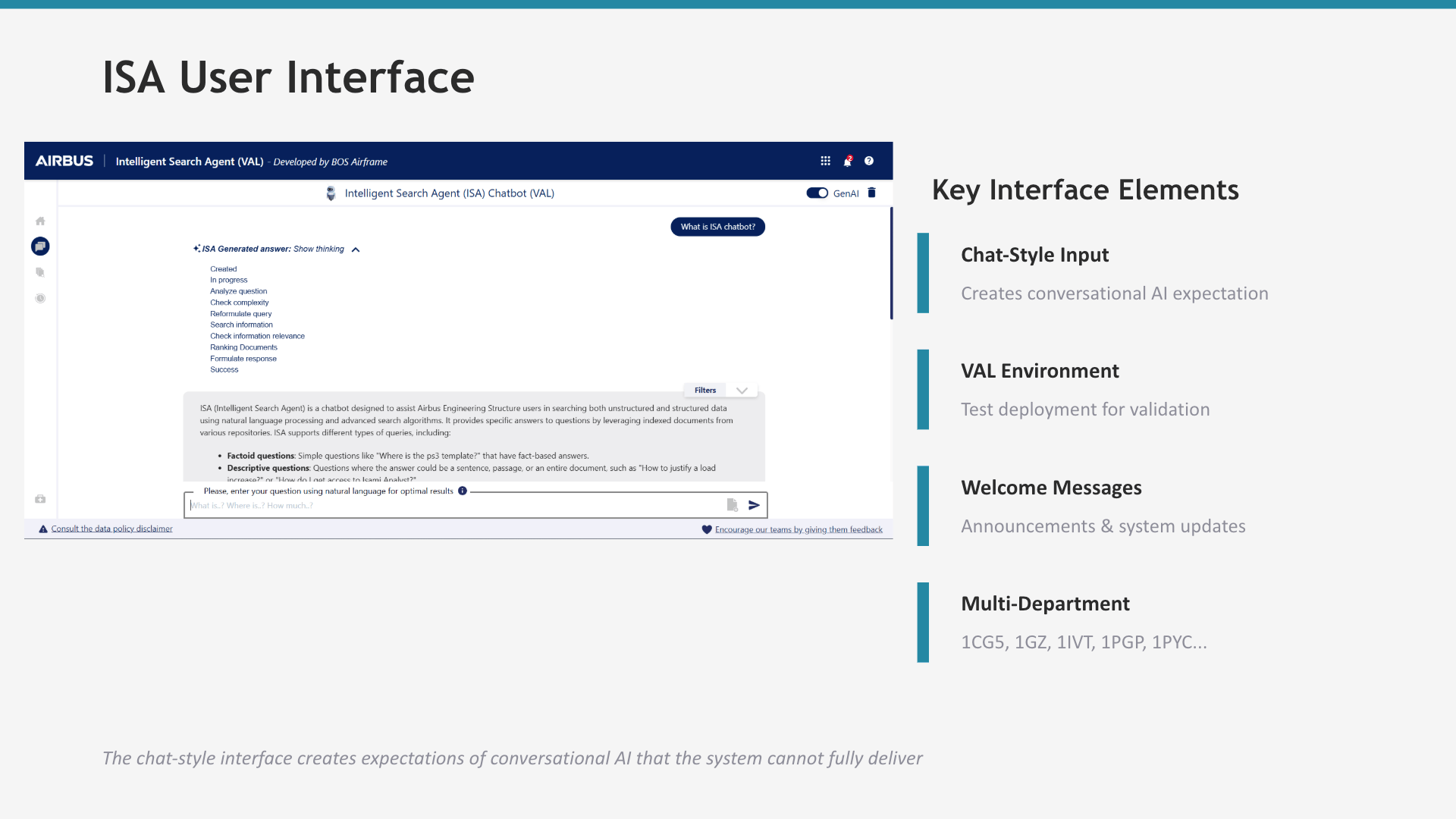Click the warning triangle by the disclaimer
The width and height of the screenshot is (1456, 819).
[x=43, y=529]
